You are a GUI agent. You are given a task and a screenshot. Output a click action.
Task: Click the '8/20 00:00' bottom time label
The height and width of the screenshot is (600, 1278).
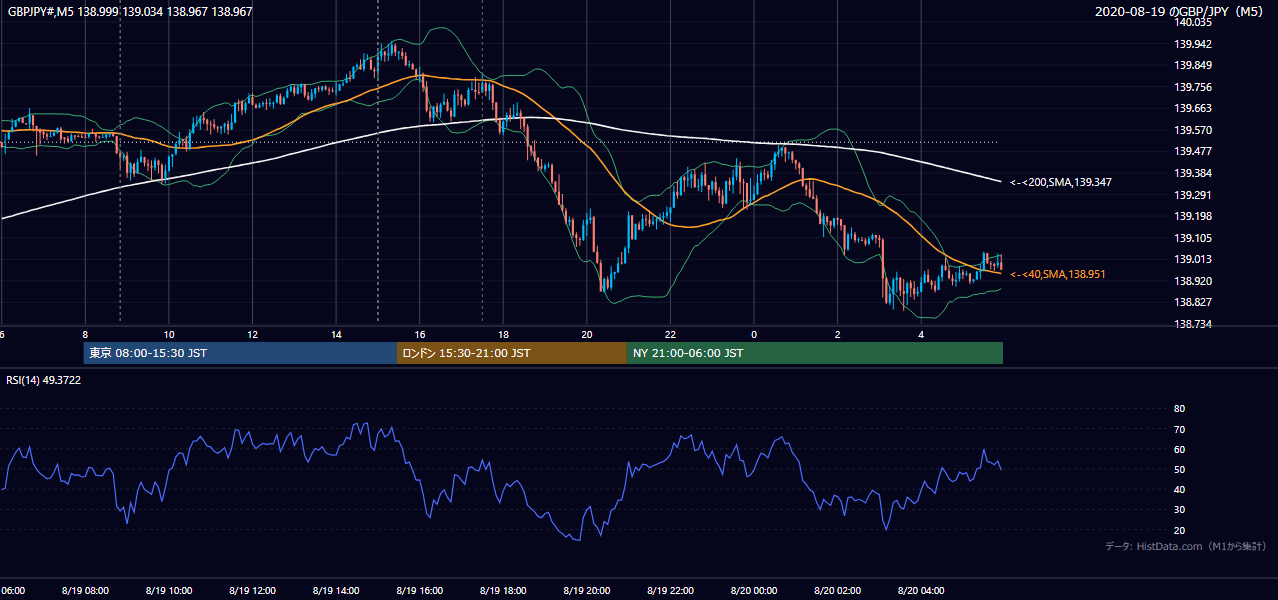click(x=753, y=591)
